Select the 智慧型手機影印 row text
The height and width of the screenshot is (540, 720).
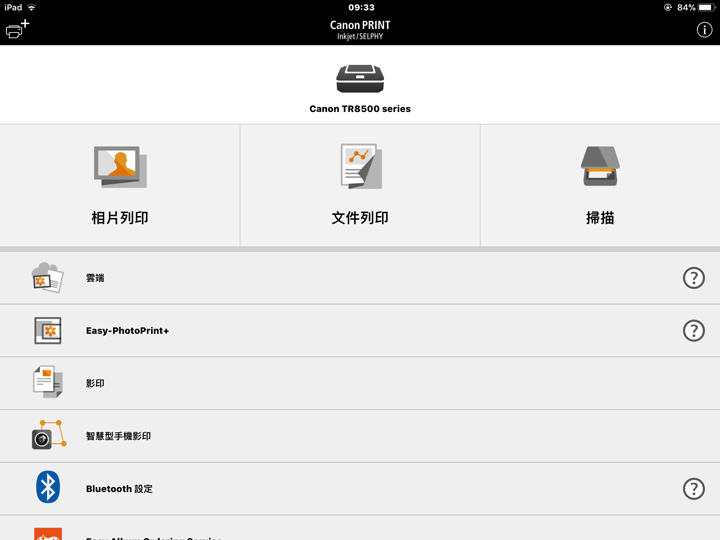118,436
